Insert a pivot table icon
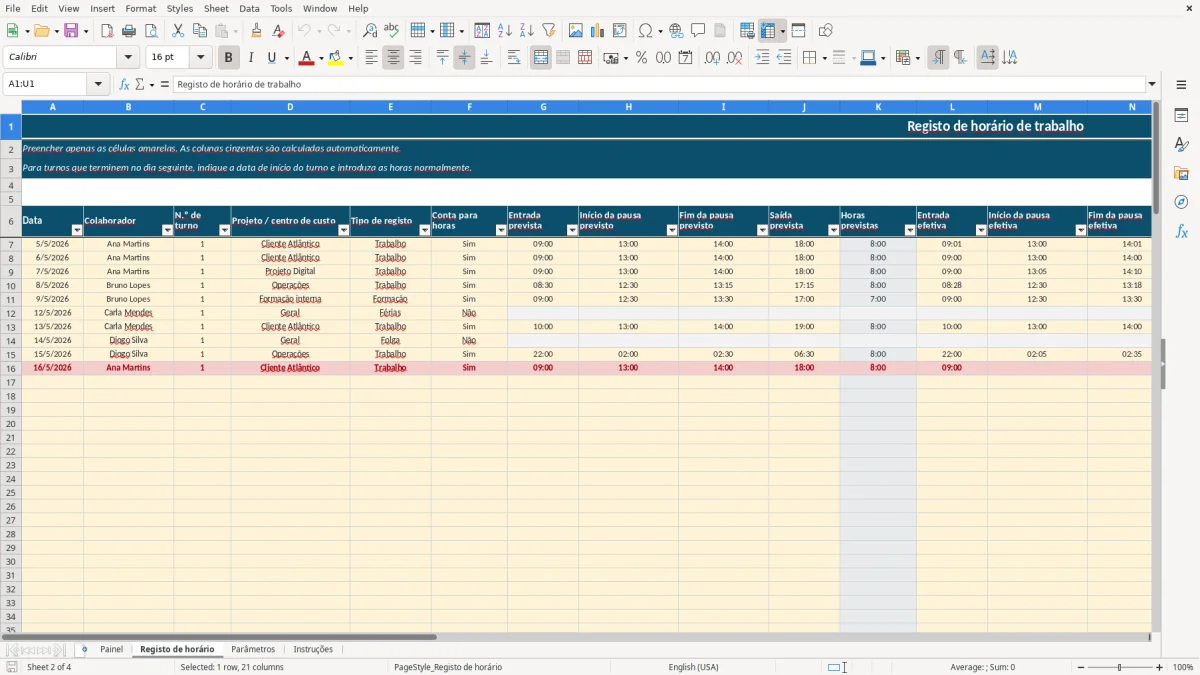This screenshot has height=675, width=1200. coord(620,31)
